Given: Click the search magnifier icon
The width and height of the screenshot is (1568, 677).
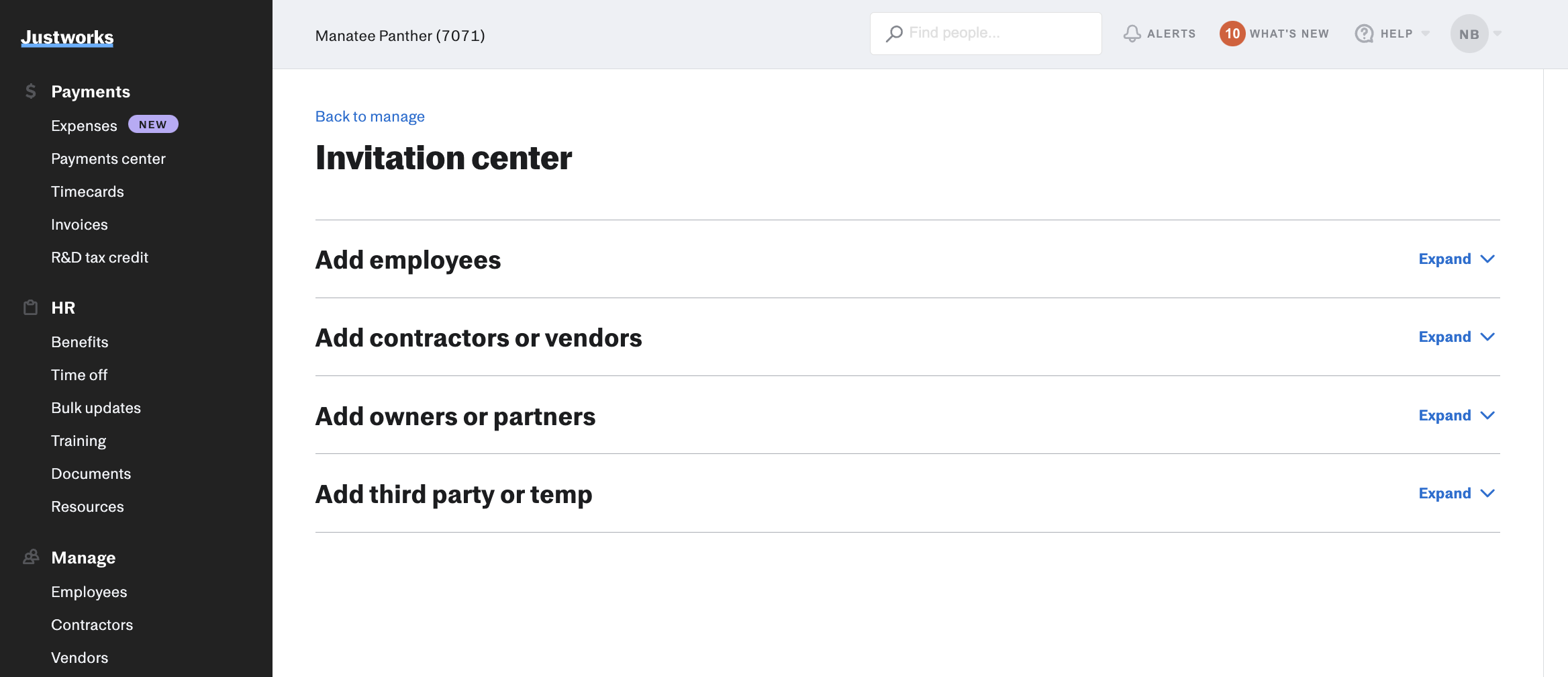Looking at the screenshot, I should coord(894,34).
